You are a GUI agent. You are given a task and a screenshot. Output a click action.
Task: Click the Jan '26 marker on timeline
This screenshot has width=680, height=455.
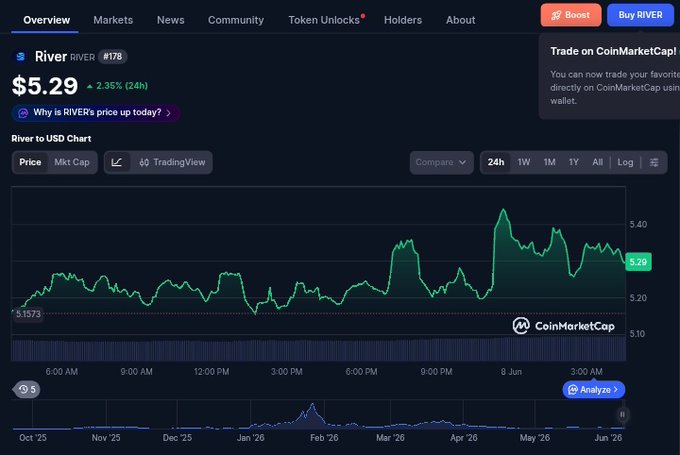pyautogui.click(x=250, y=438)
